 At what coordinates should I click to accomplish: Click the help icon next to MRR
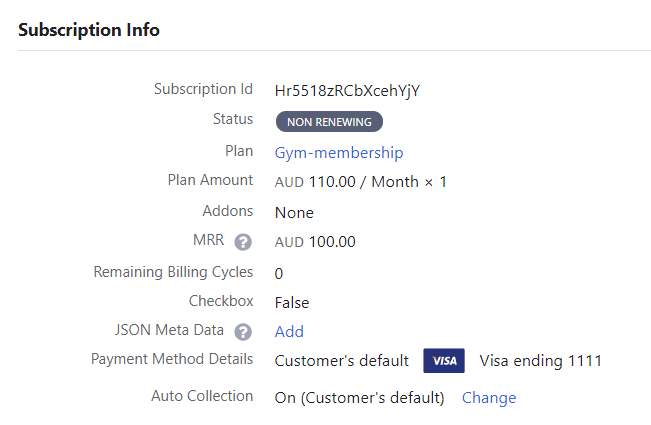(x=242, y=242)
